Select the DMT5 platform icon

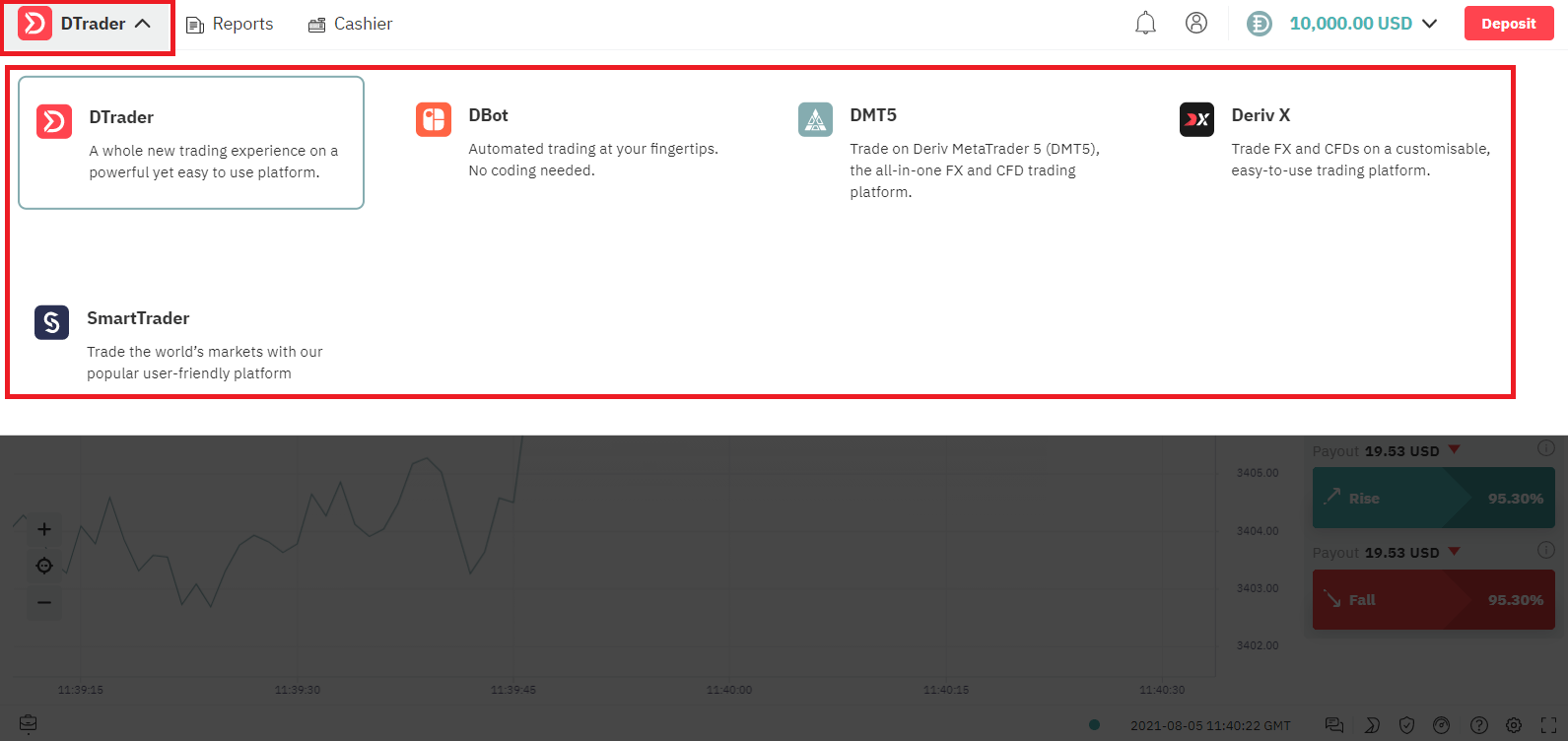tap(815, 119)
